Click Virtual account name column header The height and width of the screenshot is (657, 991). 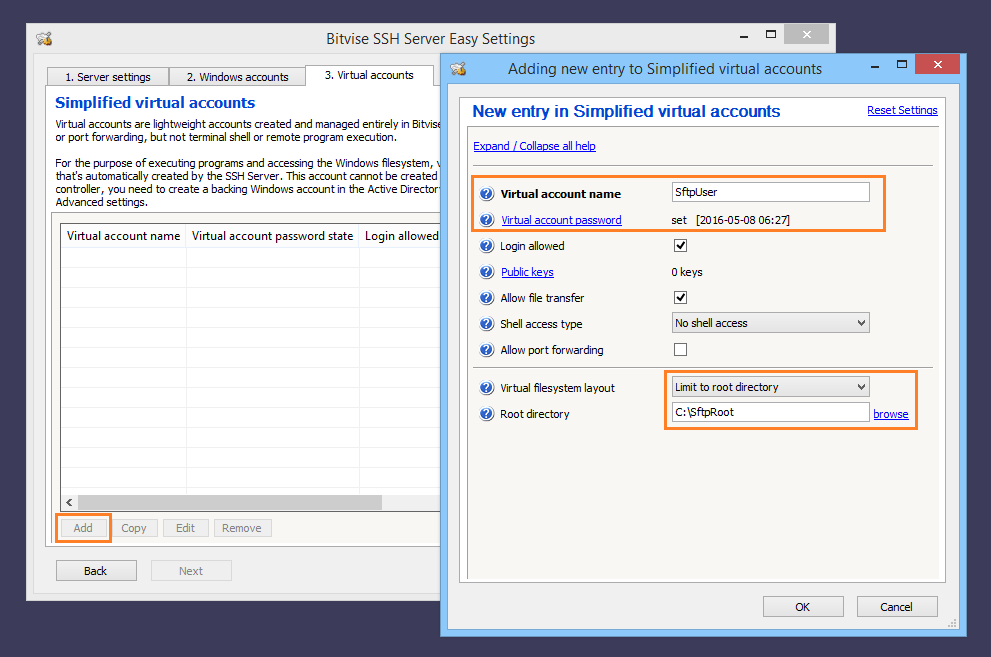[123, 236]
